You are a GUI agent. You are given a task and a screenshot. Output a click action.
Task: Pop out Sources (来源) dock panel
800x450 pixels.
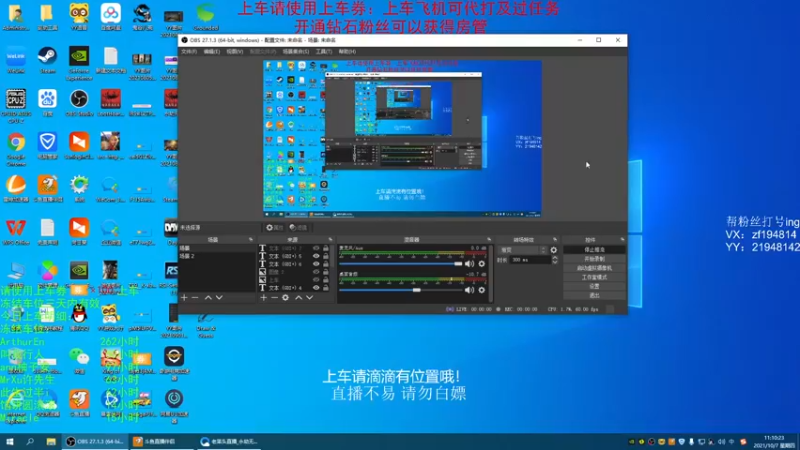click(330, 239)
